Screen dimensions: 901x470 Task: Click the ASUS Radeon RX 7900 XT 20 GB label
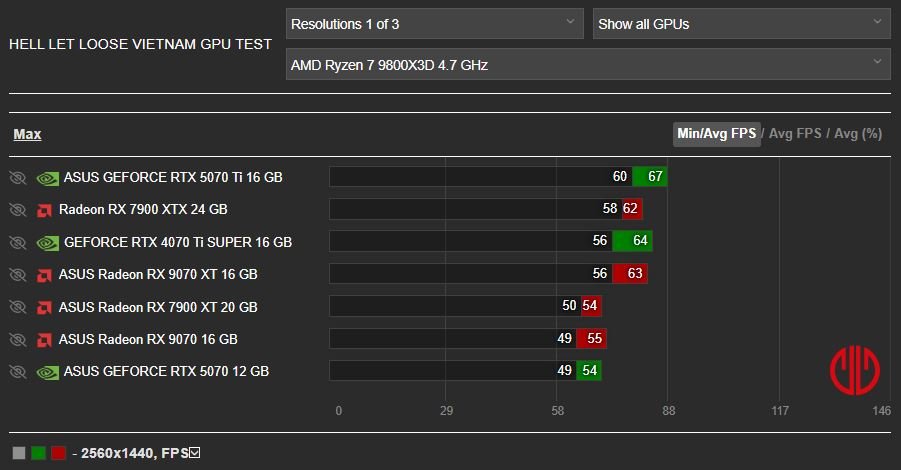(x=158, y=307)
